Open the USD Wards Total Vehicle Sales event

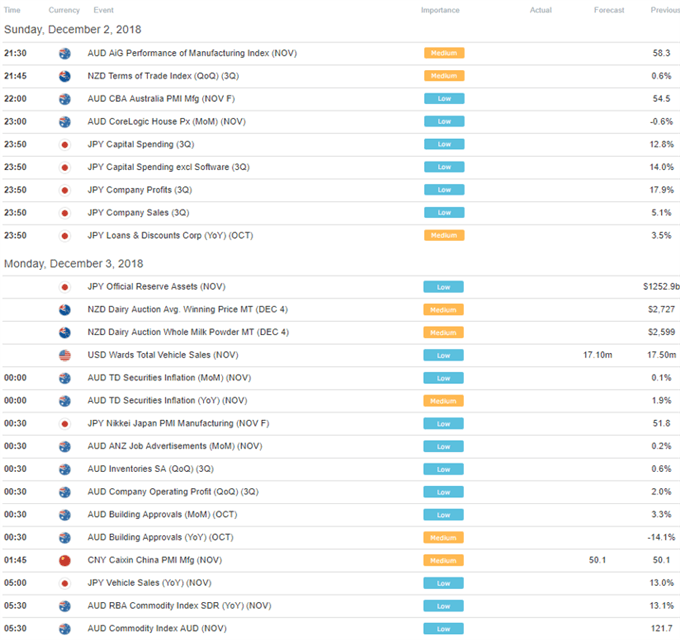tap(163, 355)
